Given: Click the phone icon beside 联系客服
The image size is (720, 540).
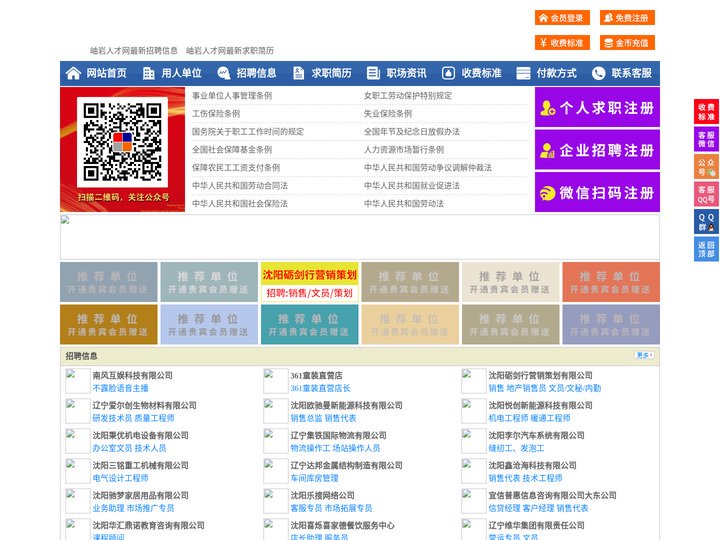Looking at the screenshot, I should tap(598, 73).
